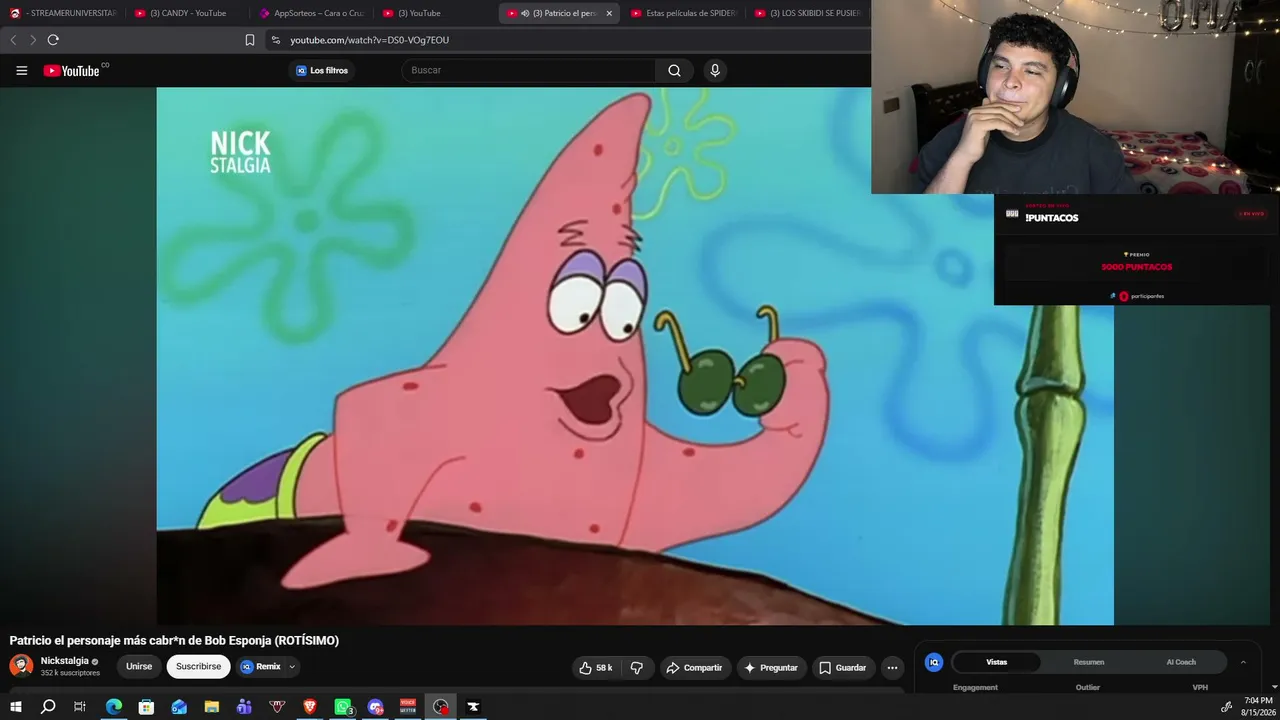Open the Voice Writer app on the taskbar

(408, 707)
